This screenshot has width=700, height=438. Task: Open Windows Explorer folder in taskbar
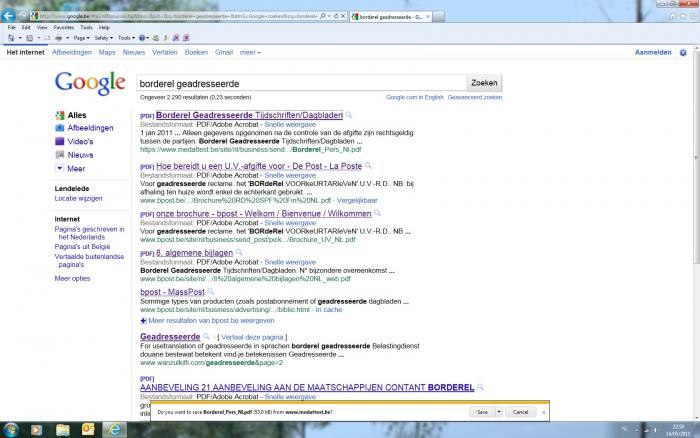click(63, 430)
